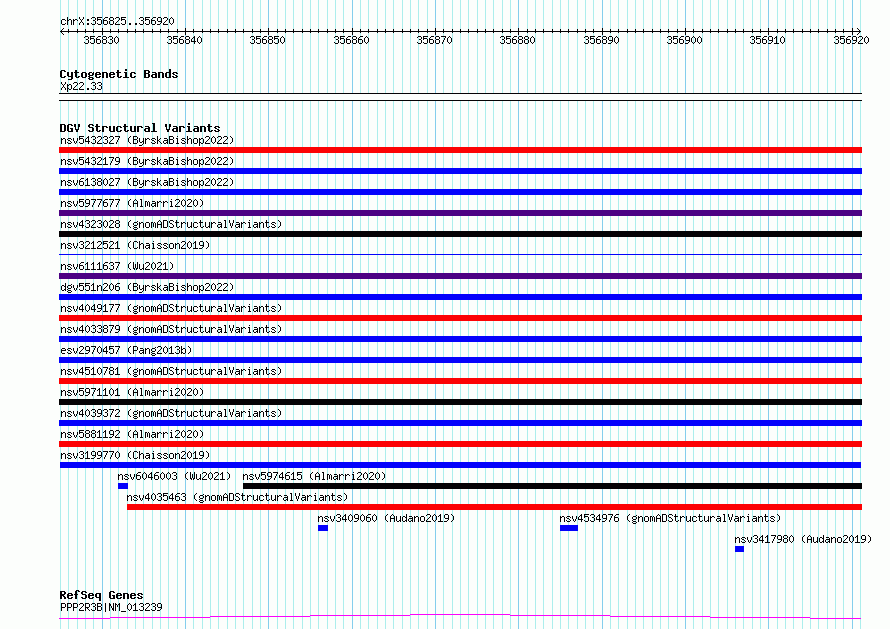The width and height of the screenshot is (890, 629).
Task: Click the 356870 ruler position mark
Action: pyautogui.click(x=434, y=40)
